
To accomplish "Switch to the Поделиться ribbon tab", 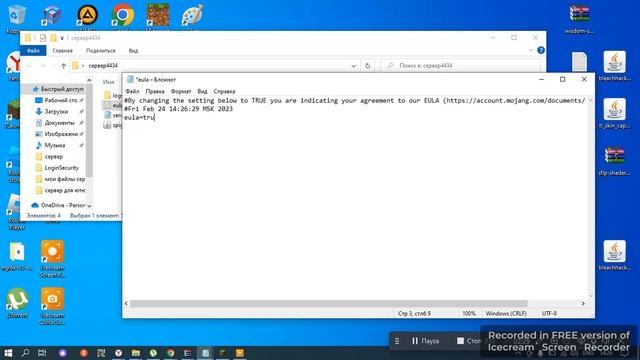I will 100,51.
